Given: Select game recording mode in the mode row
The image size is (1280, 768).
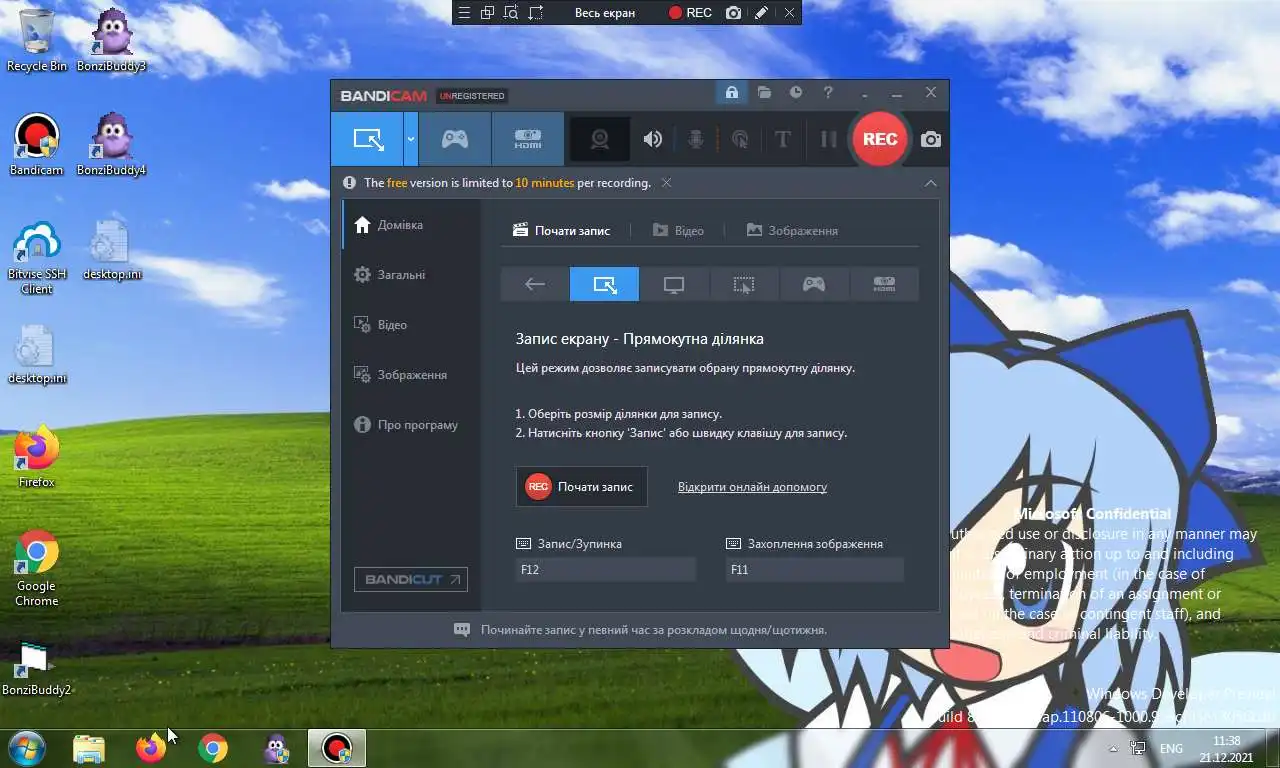Looking at the screenshot, I should tap(814, 284).
